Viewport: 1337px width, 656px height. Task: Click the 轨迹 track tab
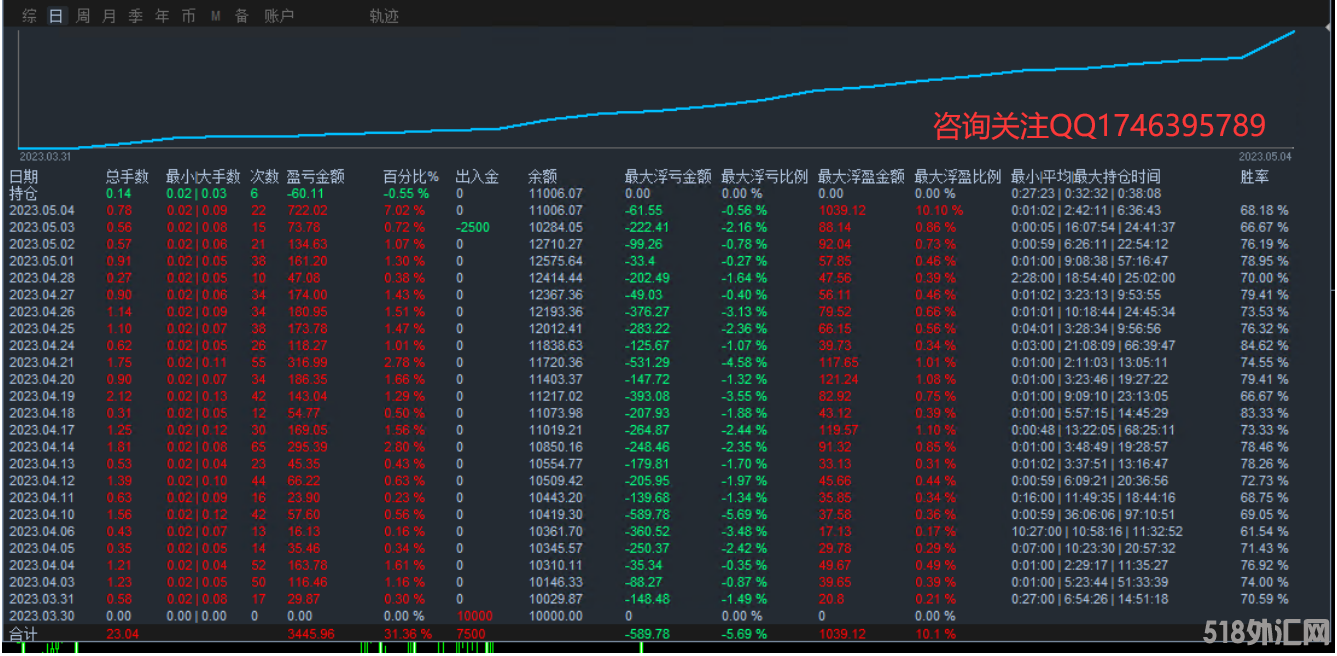click(383, 16)
